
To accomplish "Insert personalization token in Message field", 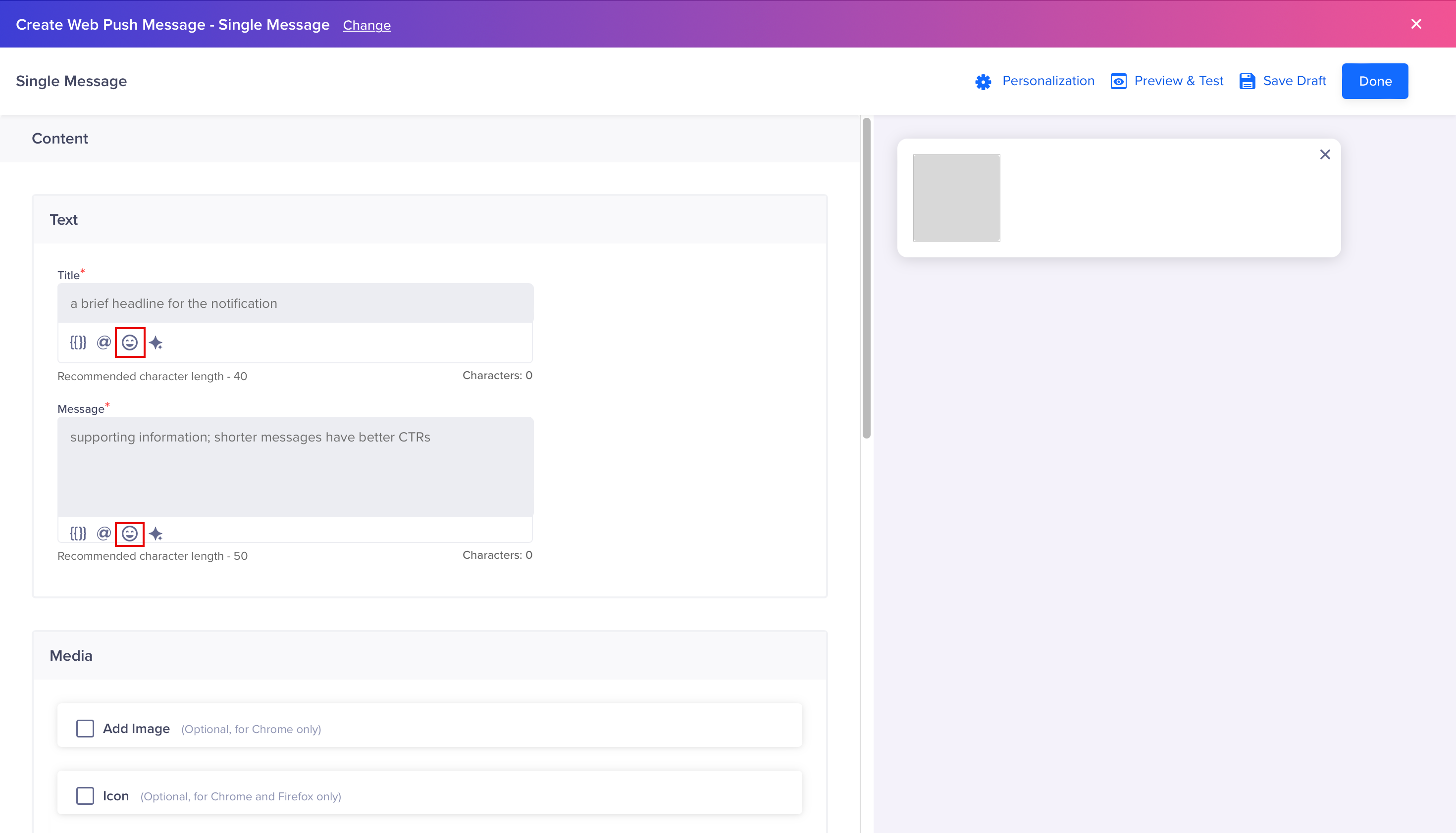I will tap(78, 533).
